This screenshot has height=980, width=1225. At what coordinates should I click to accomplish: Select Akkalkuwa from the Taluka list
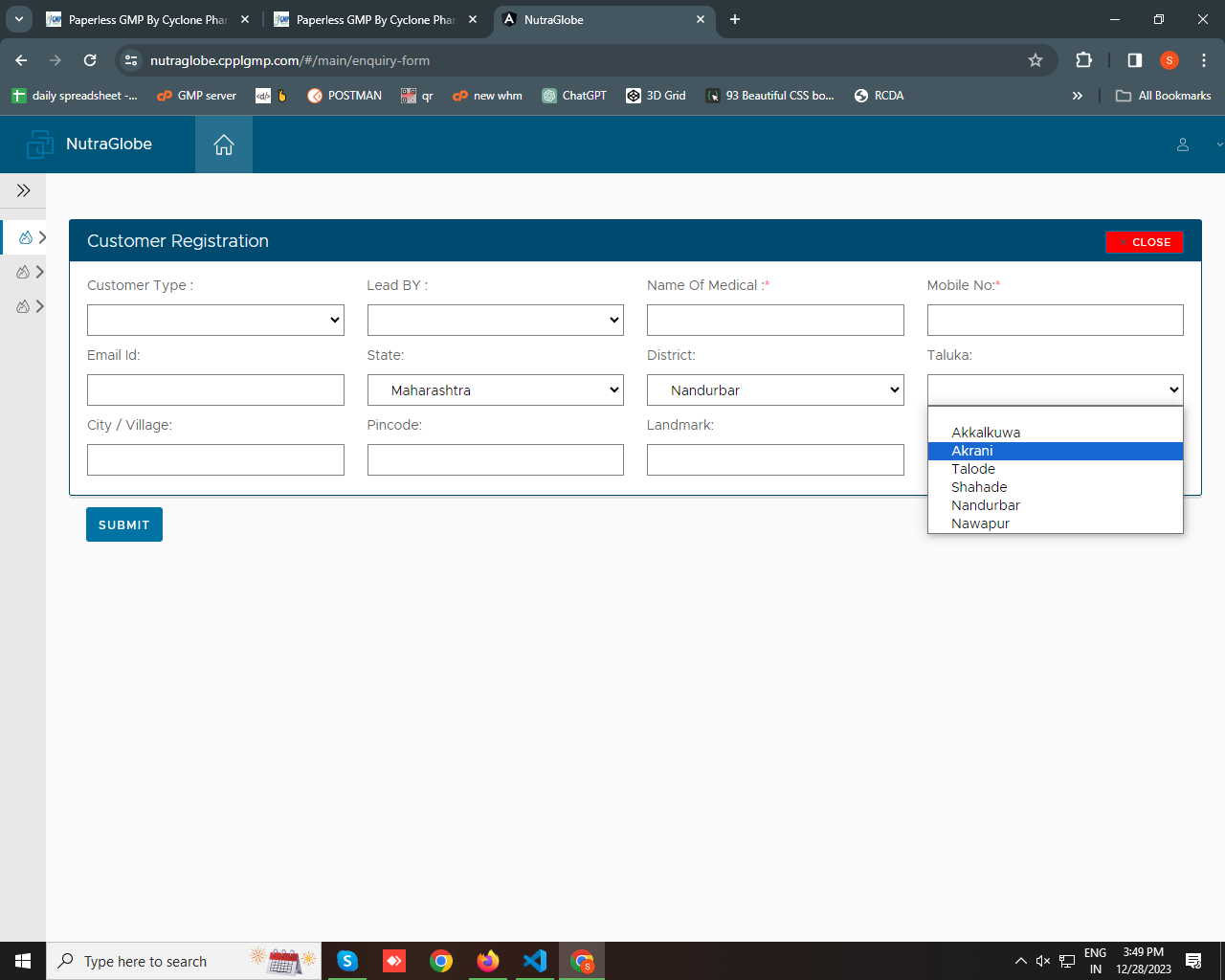pos(986,433)
